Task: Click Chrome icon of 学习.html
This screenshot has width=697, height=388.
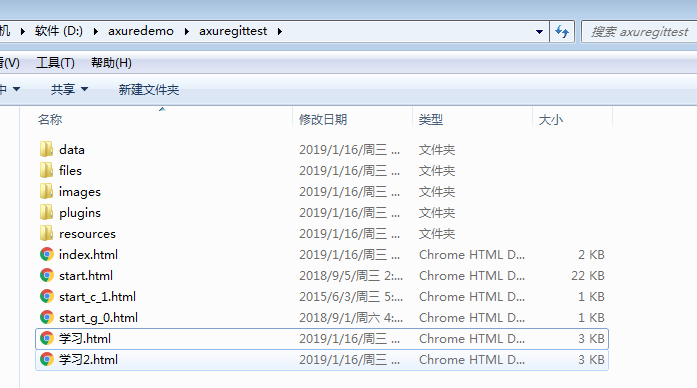Action: (47, 338)
